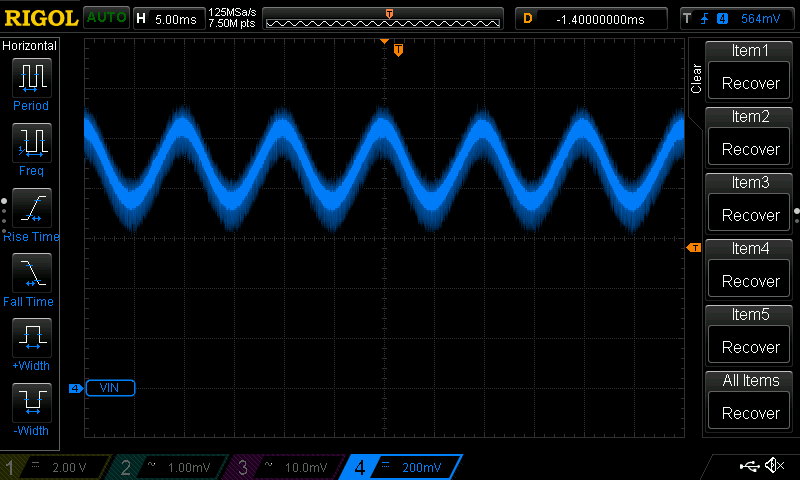The width and height of the screenshot is (800, 480).
Task: Click the AUTO run status indicator
Action: coord(106,17)
